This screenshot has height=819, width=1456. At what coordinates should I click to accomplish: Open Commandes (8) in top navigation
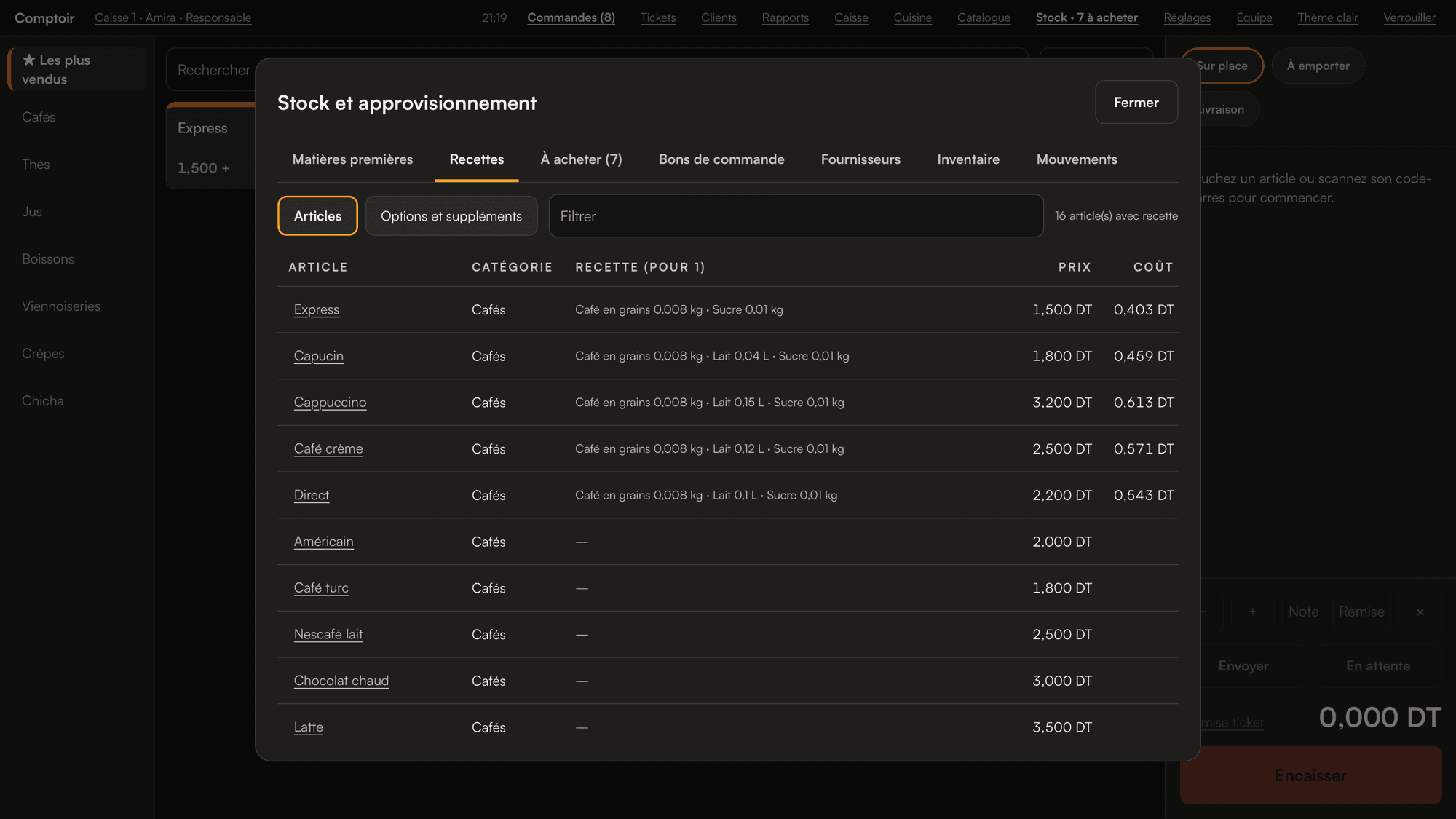coord(571,17)
